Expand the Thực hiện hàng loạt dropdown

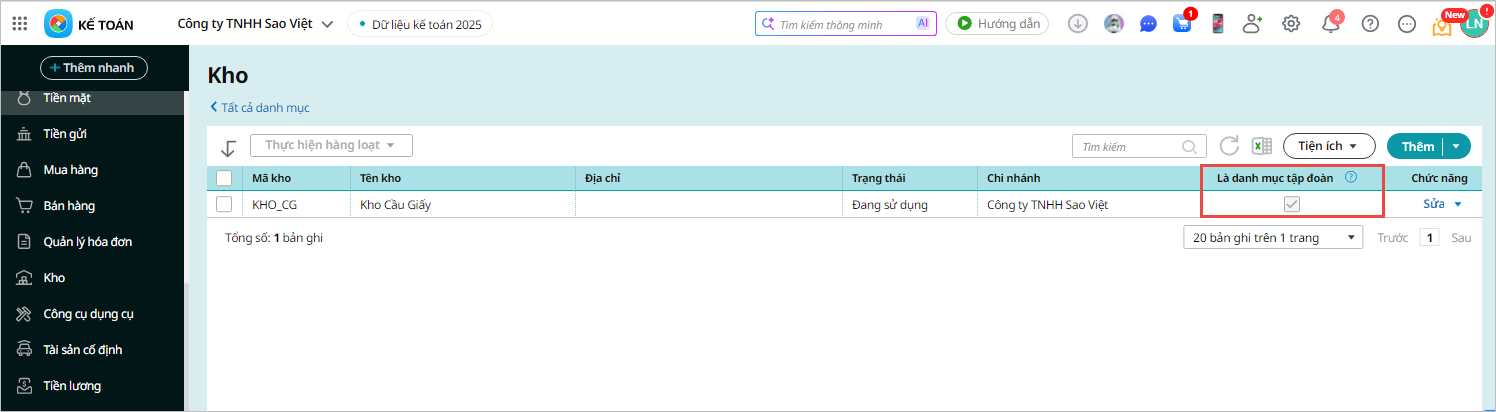pos(331,146)
